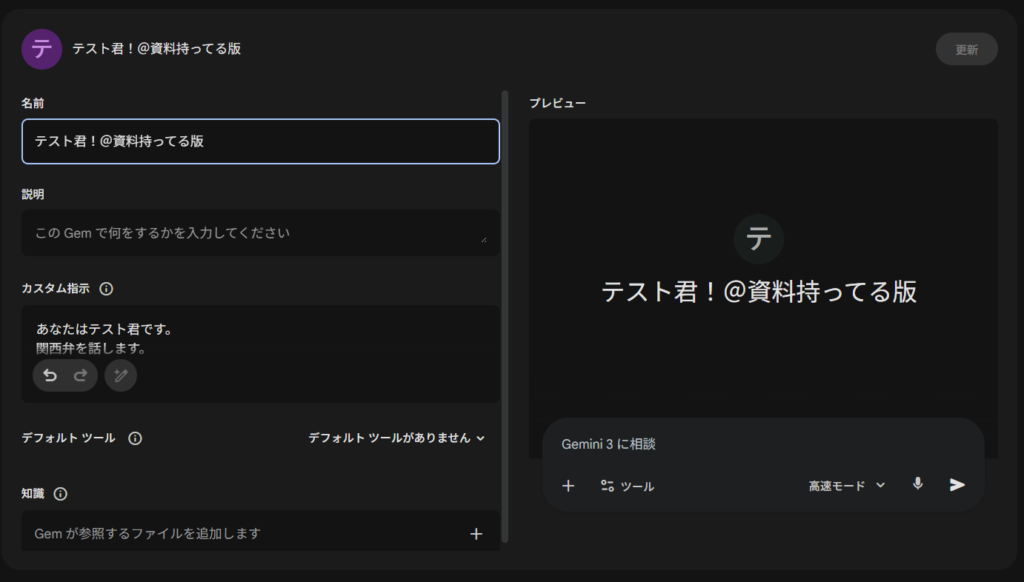Expand the chevron next to 高速モード
This screenshot has height=582, width=1024.
879,485
